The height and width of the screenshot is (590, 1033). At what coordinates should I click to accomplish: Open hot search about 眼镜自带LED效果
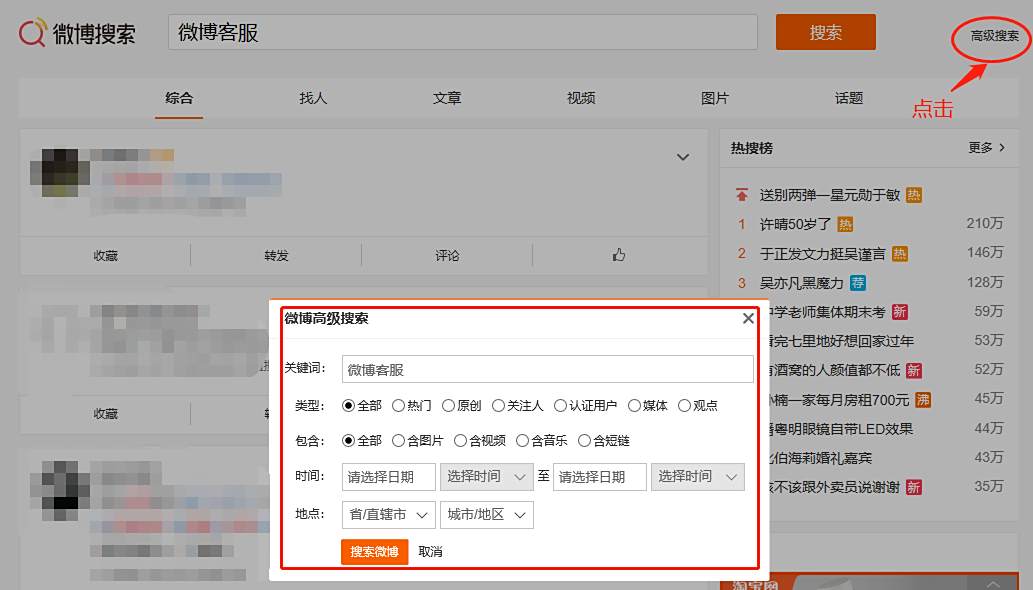[841, 429]
